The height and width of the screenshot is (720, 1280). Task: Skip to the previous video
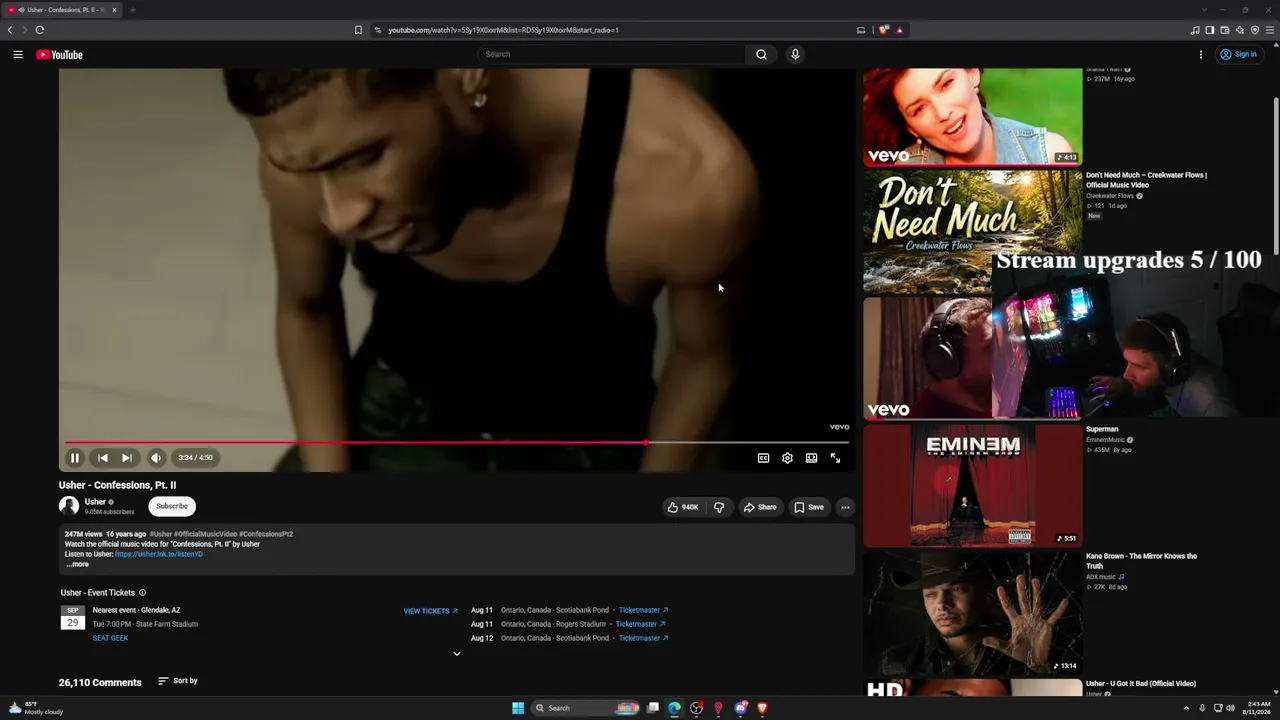pyautogui.click(x=102, y=458)
